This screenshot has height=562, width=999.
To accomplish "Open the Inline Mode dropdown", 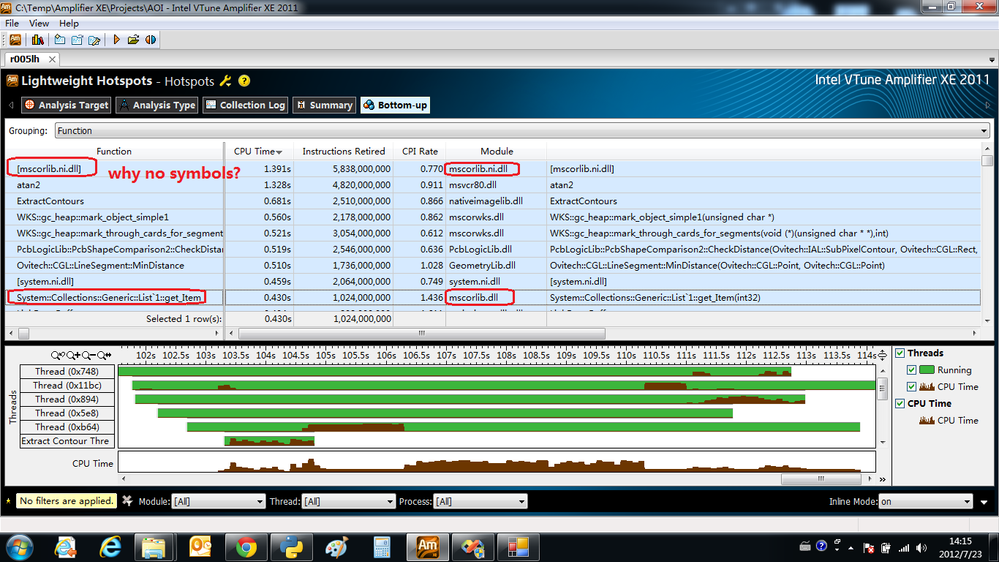I will [x=925, y=501].
